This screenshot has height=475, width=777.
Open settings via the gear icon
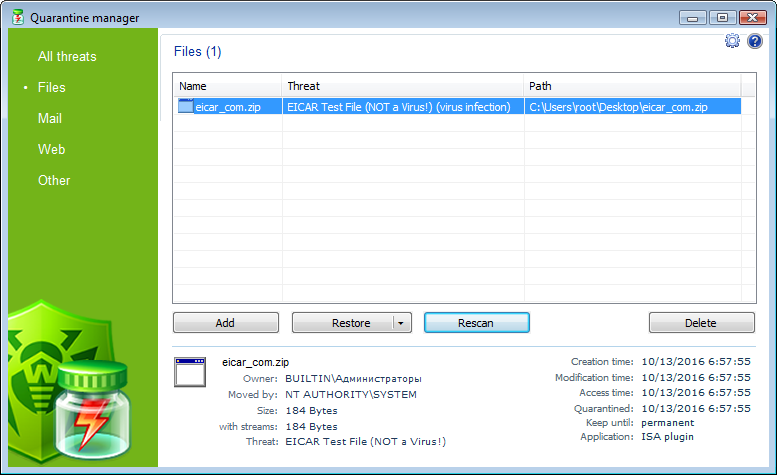click(732, 41)
